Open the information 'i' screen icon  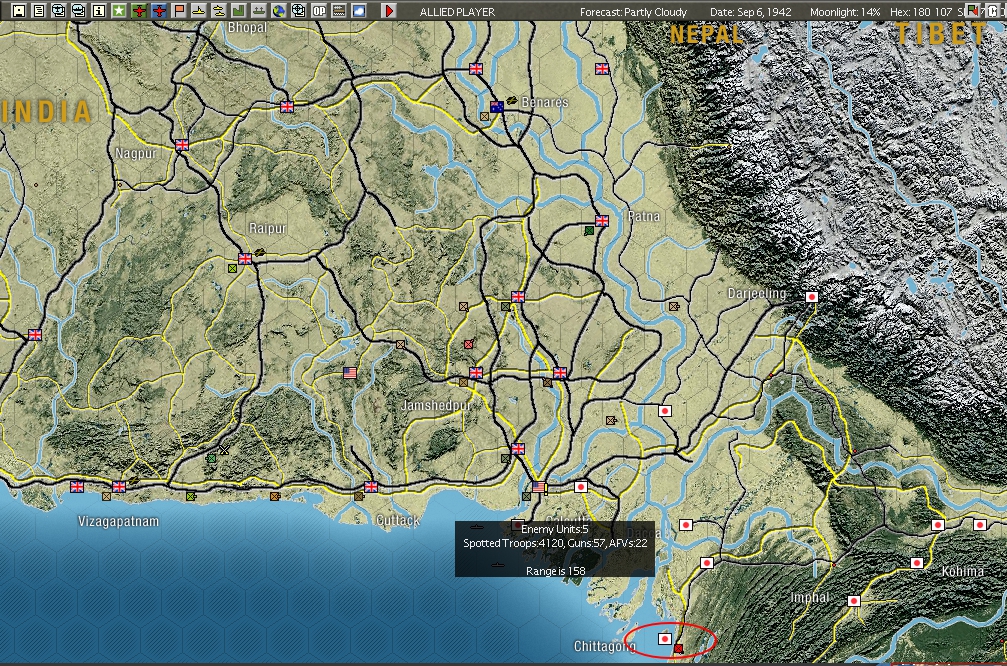pyautogui.click(x=98, y=11)
